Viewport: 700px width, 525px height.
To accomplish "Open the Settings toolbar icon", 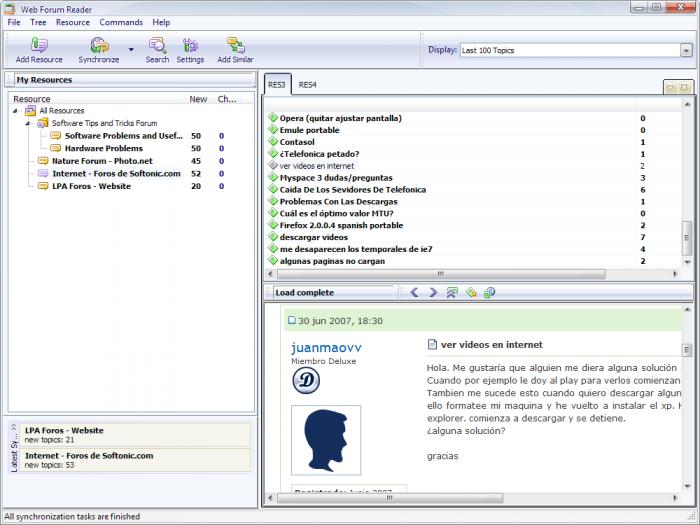I will point(190,50).
